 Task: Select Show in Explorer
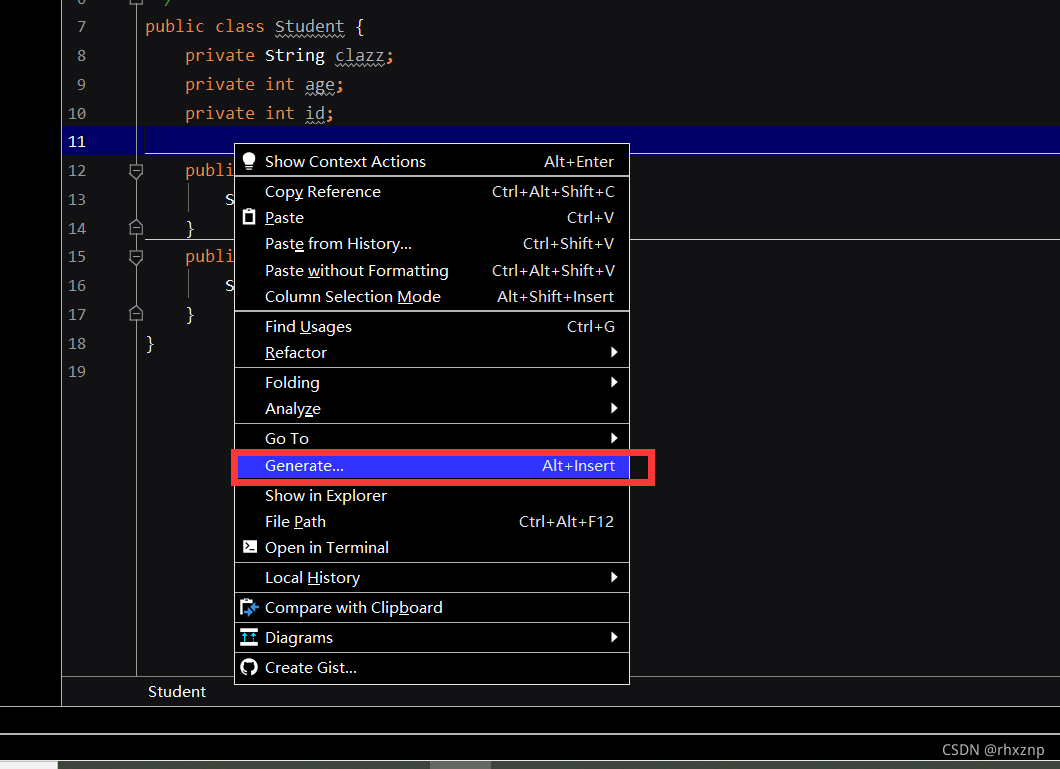432,495
